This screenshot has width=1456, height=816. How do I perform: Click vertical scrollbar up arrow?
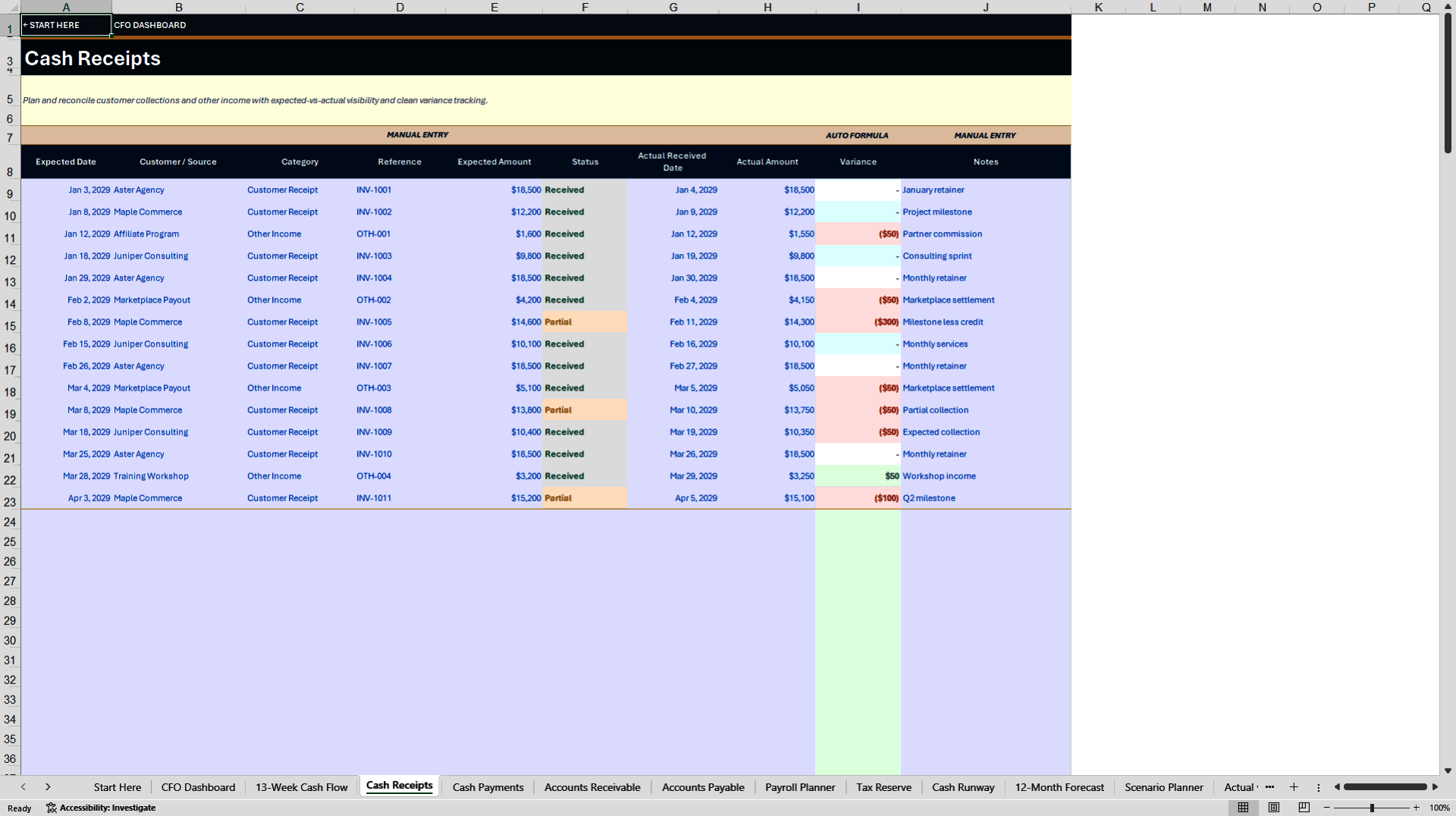point(1448,6)
